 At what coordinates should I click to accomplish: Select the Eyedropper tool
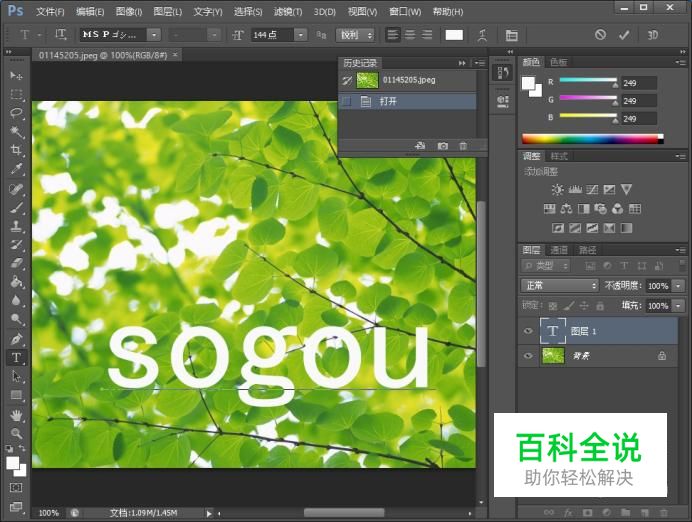(x=16, y=169)
